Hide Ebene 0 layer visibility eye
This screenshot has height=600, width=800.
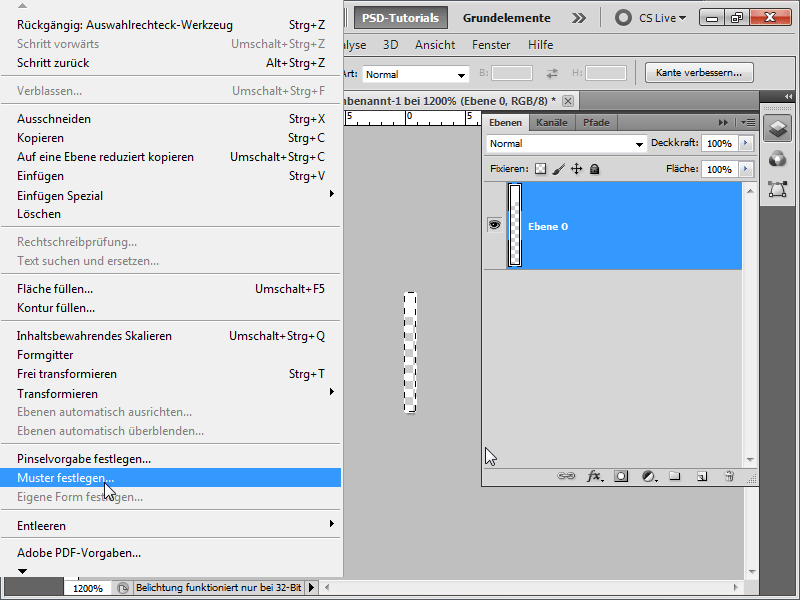click(494, 224)
